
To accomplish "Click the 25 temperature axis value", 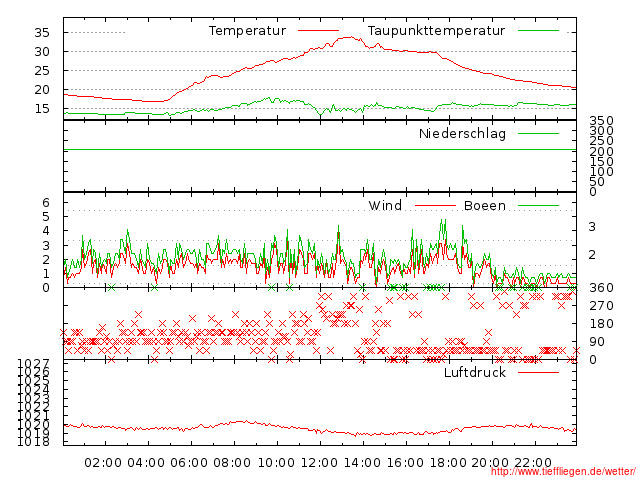I will pos(42,71).
